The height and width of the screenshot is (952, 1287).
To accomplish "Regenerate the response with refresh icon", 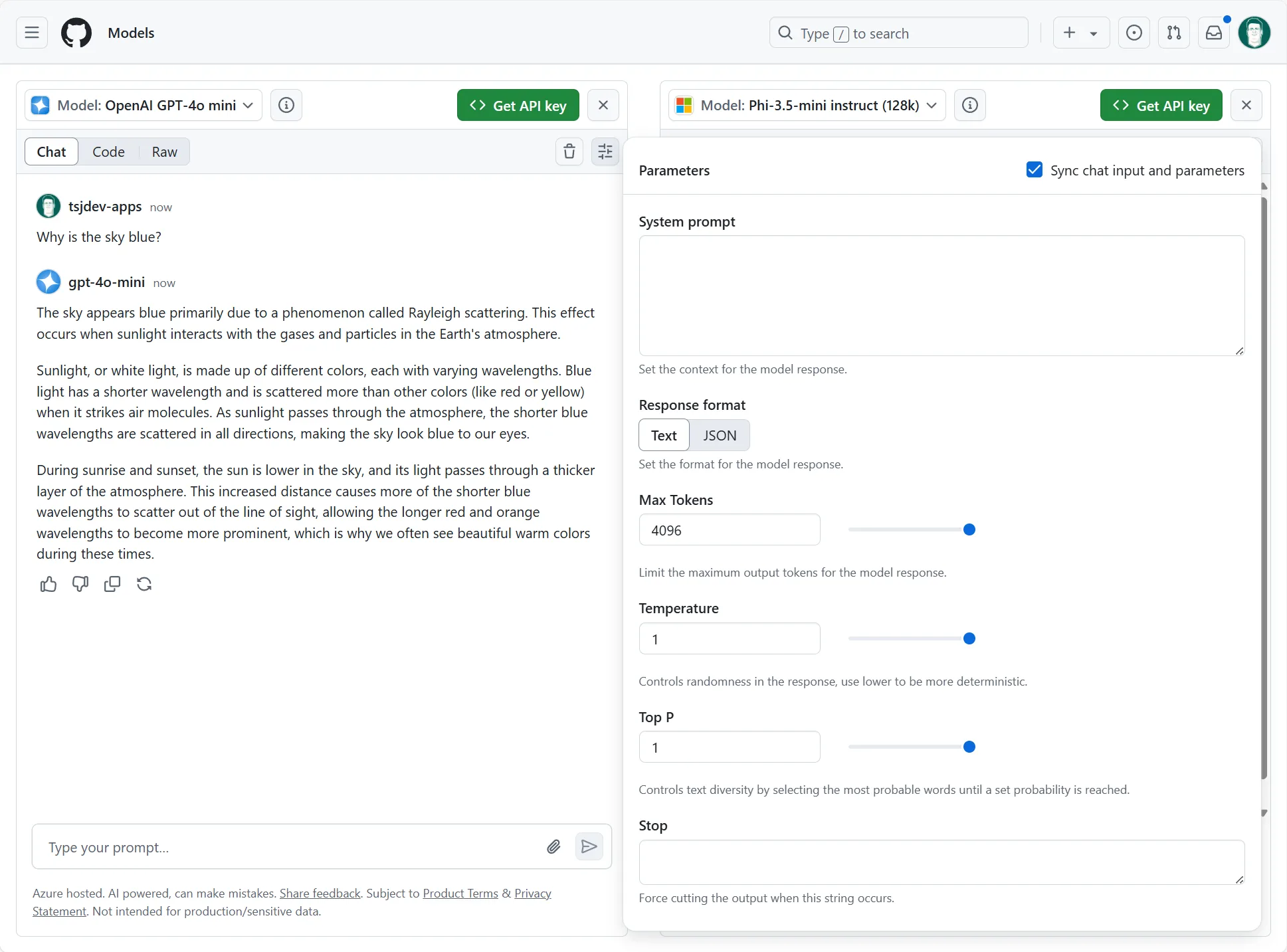I will coord(144,584).
